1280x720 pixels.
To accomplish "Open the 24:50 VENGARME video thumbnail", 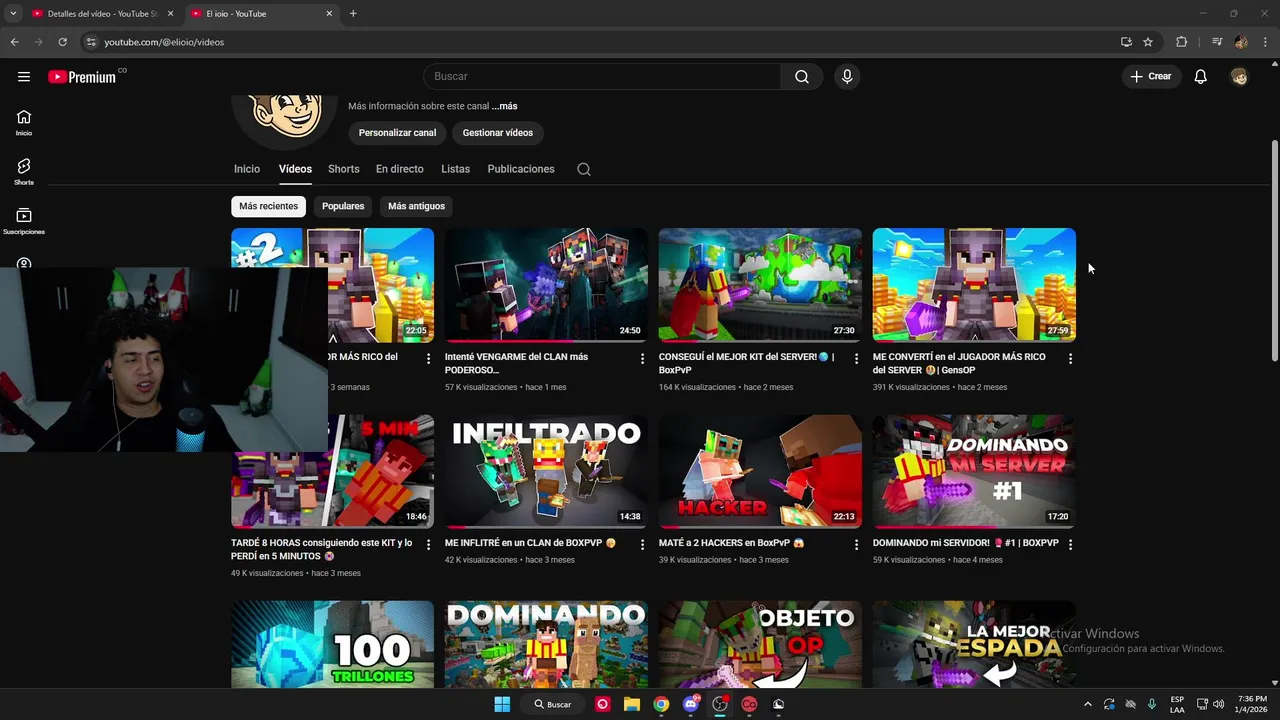I will pyautogui.click(x=546, y=285).
